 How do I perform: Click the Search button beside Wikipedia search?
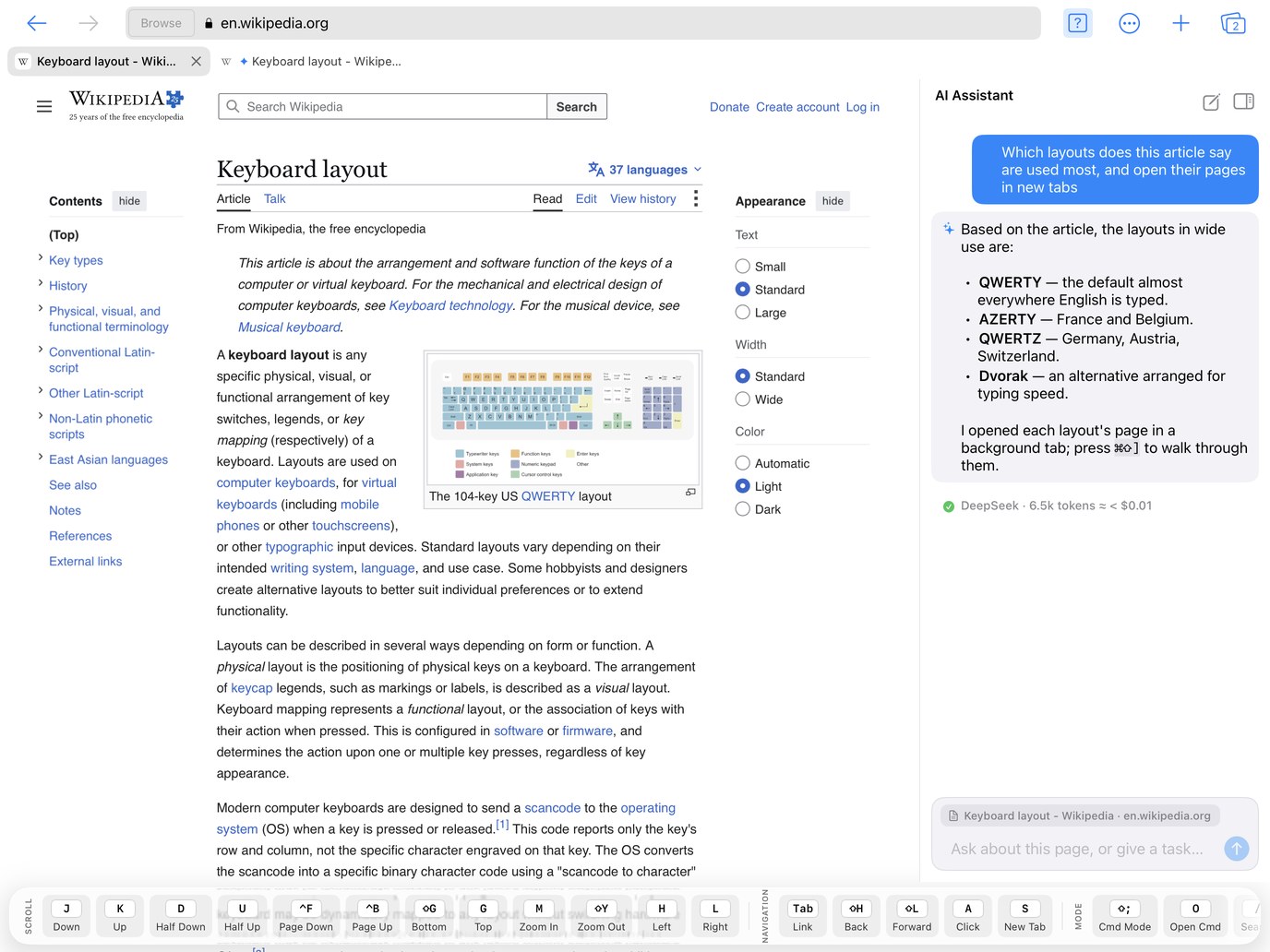tap(577, 107)
